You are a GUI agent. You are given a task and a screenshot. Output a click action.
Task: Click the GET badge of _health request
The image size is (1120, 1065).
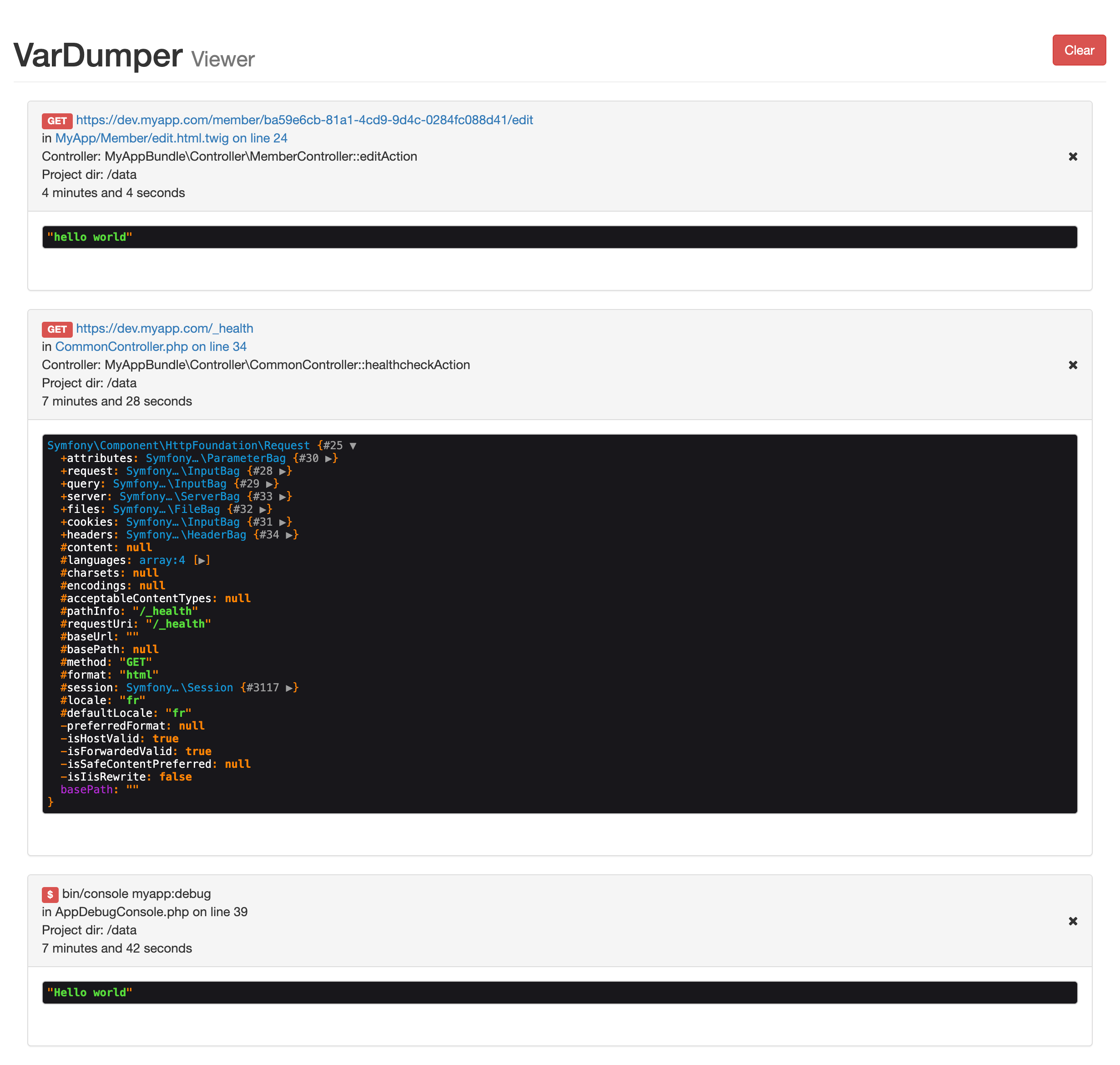click(57, 329)
